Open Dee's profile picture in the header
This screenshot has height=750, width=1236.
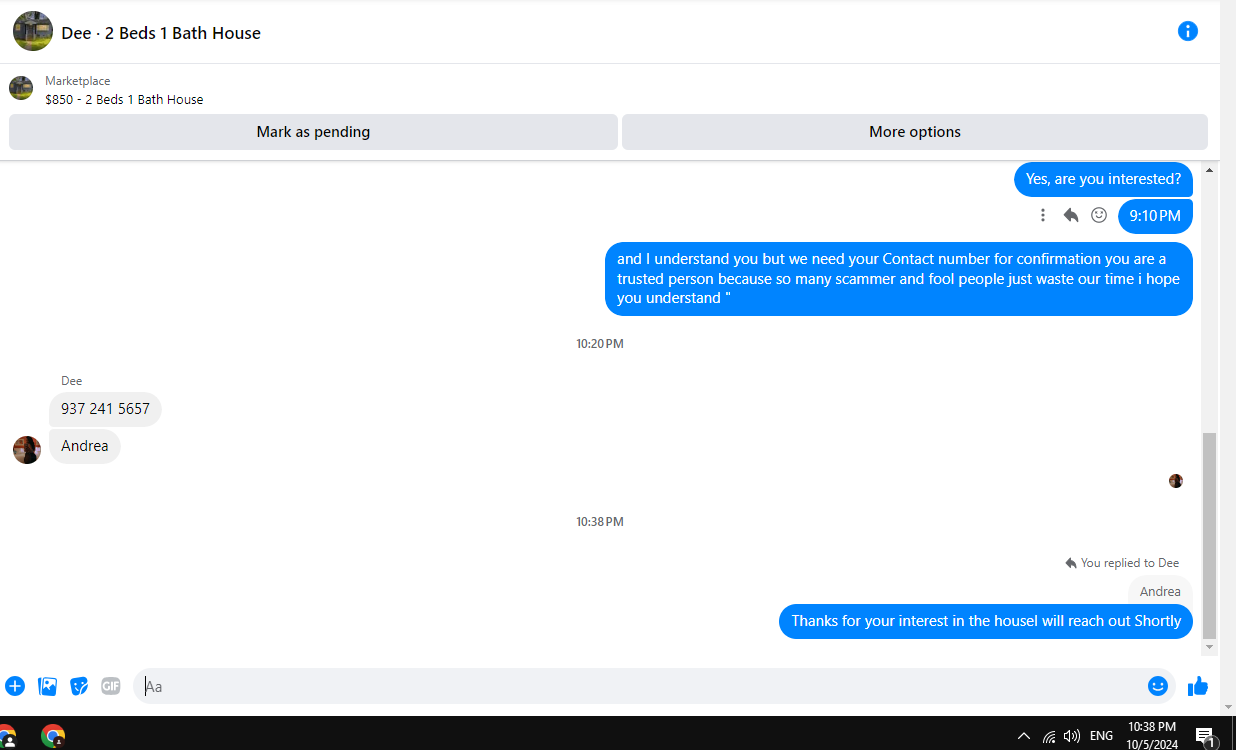point(33,32)
